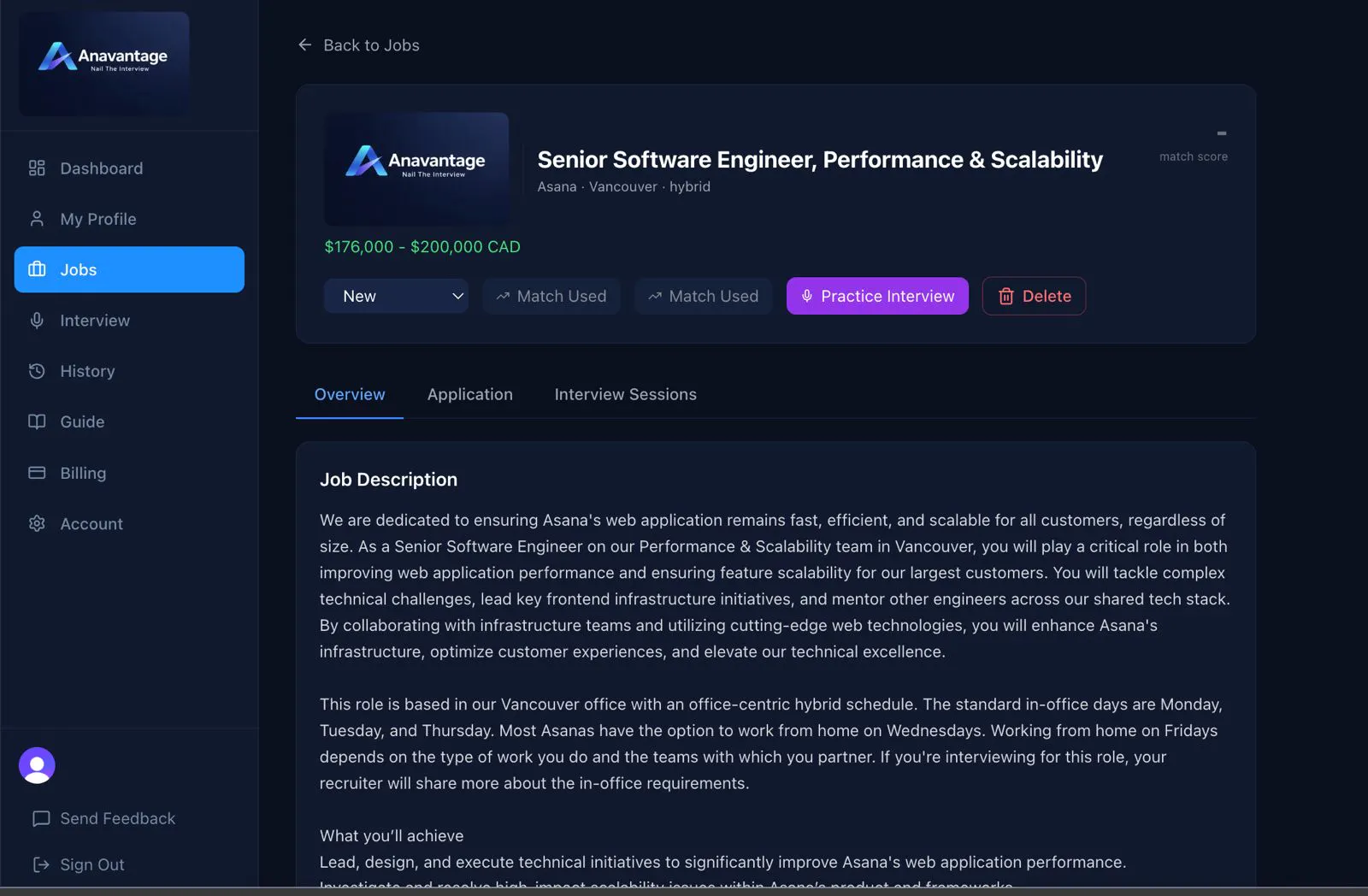Click the History clock icon

37,371
